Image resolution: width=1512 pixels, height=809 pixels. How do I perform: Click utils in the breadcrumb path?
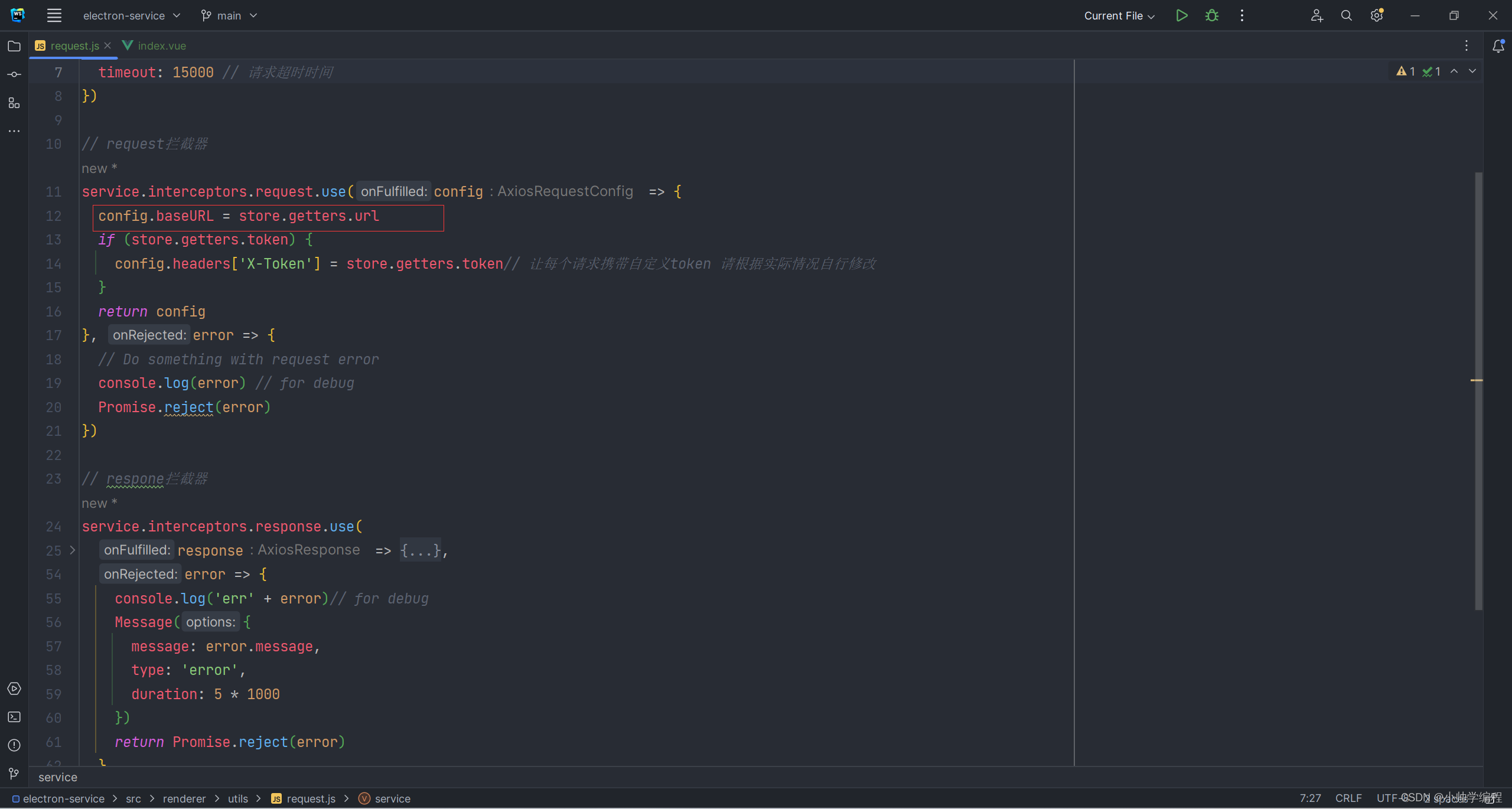click(x=237, y=798)
